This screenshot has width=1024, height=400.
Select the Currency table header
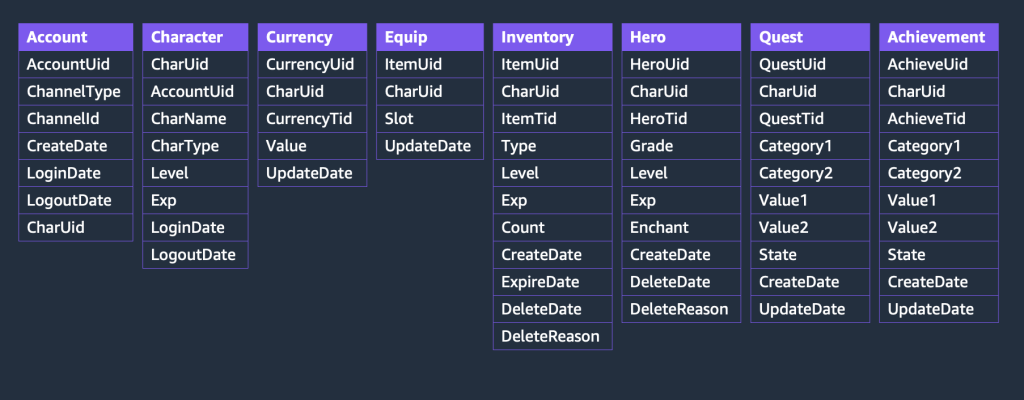tap(312, 37)
